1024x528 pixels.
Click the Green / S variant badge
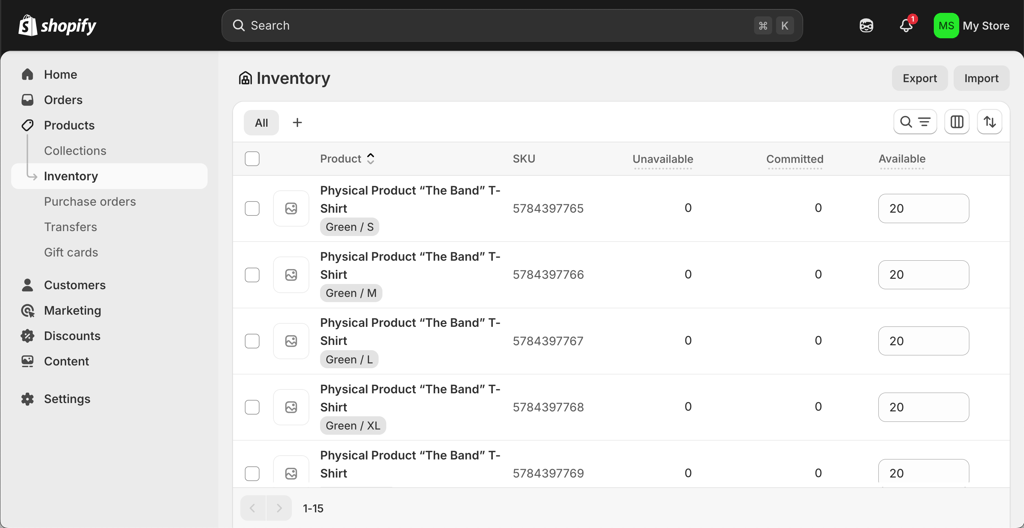point(350,227)
